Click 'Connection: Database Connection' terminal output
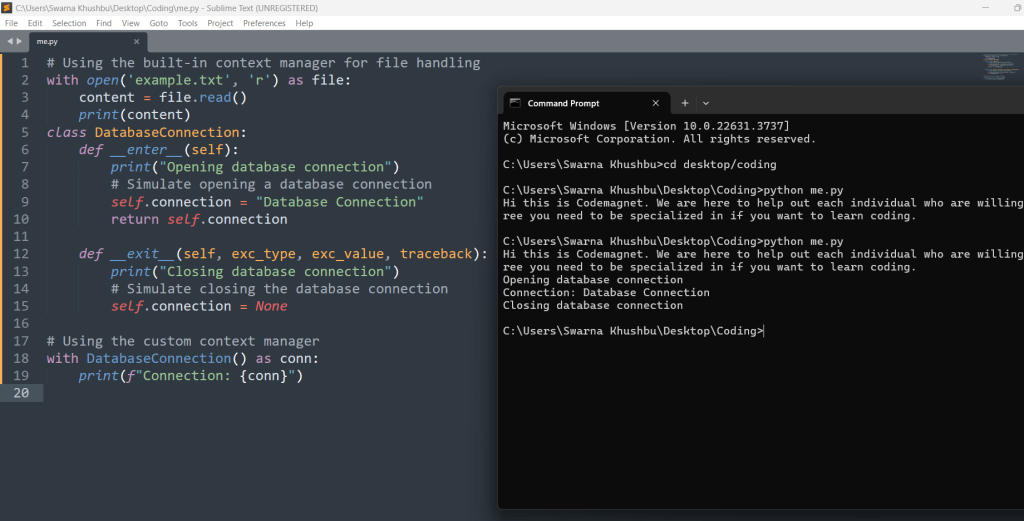The width and height of the screenshot is (1024, 521). [606, 292]
